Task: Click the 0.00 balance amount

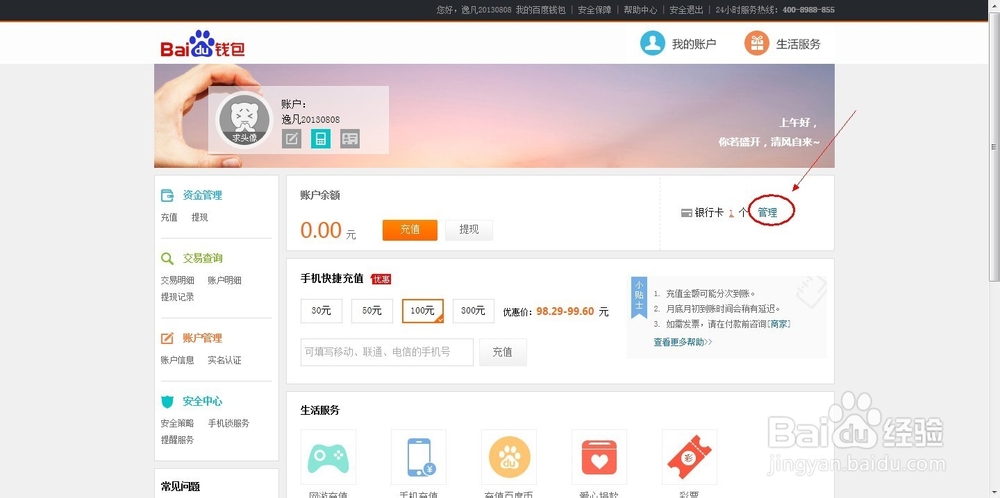Action: [321, 230]
